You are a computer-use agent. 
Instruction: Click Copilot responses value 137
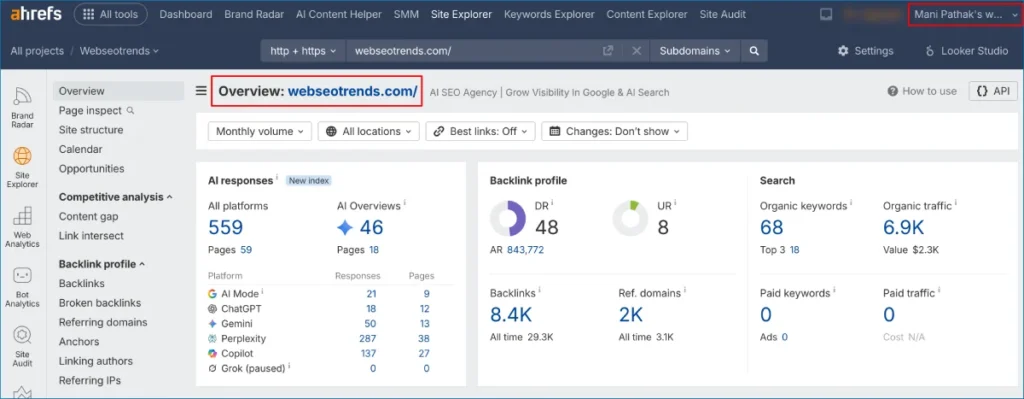click(368, 353)
